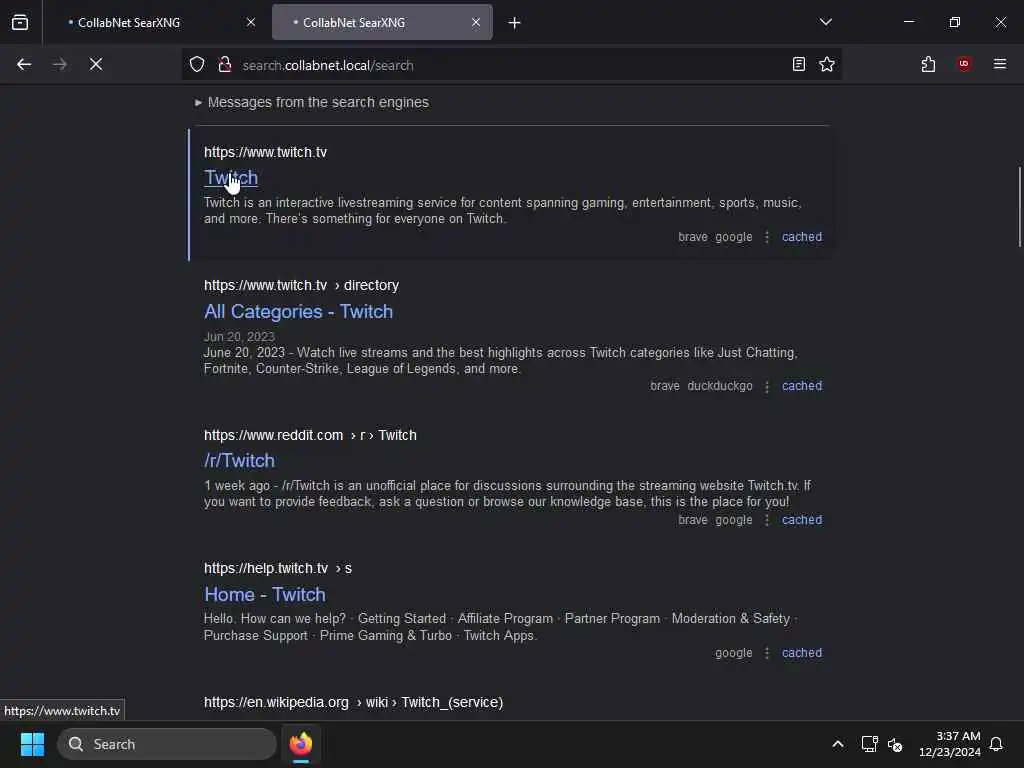Click the https://www.reddit.com › r › Twitch URL
The image size is (1024, 768).
(x=310, y=435)
